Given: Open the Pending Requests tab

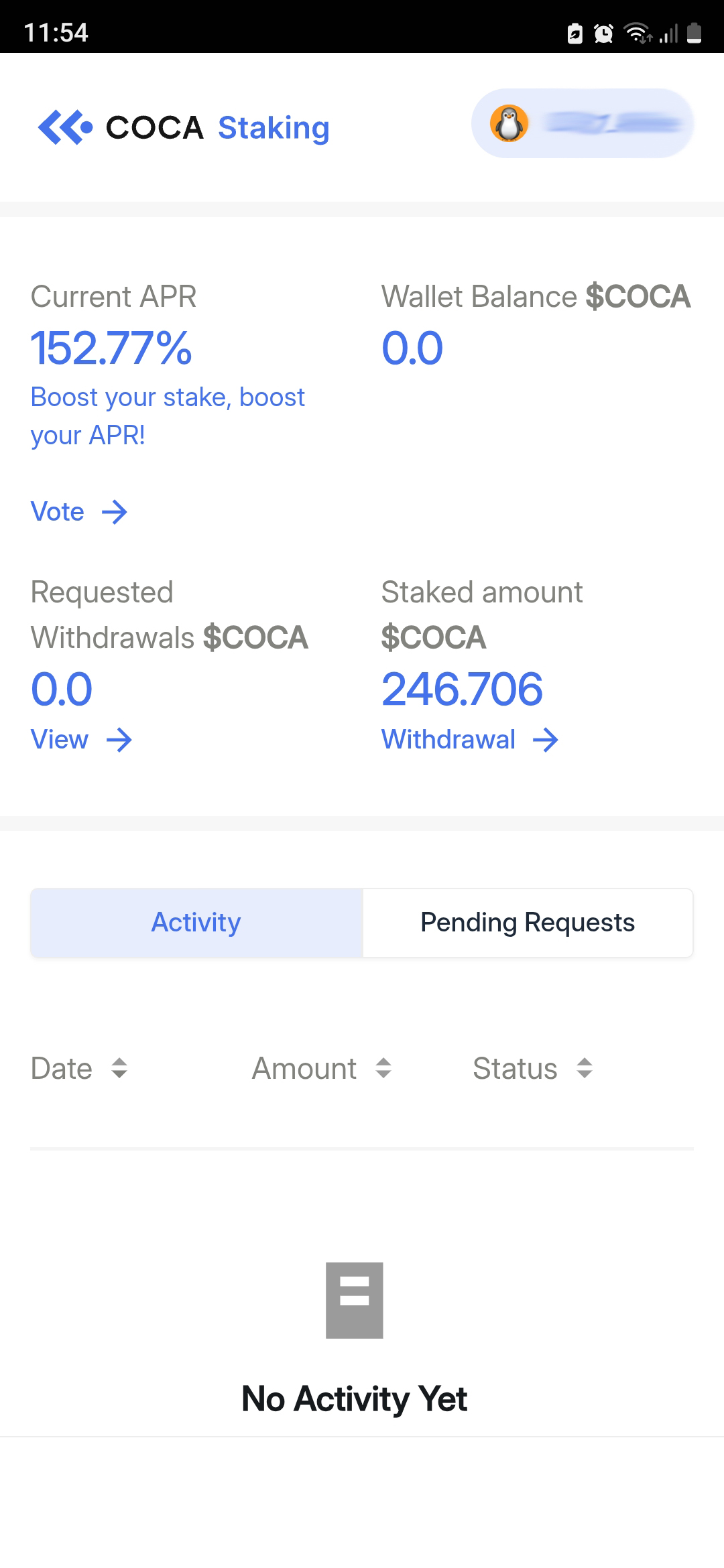Looking at the screenshot, I should click(x=528, y=923).
